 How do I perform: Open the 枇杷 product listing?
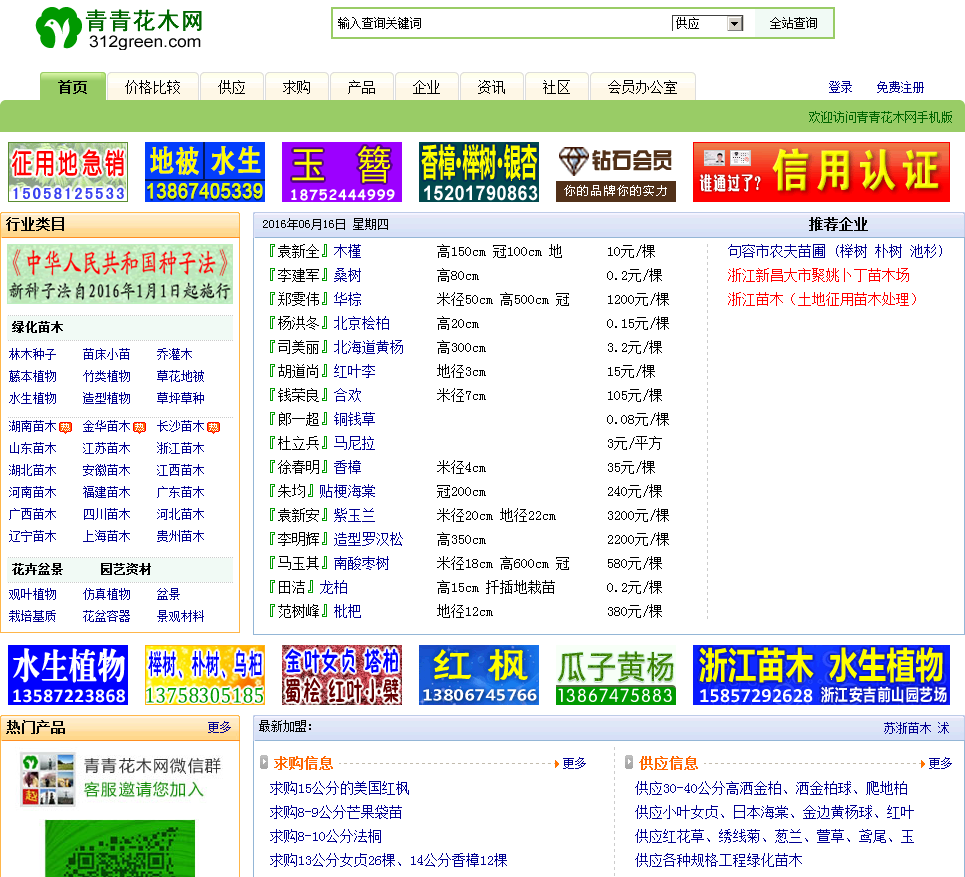[348, 611]
